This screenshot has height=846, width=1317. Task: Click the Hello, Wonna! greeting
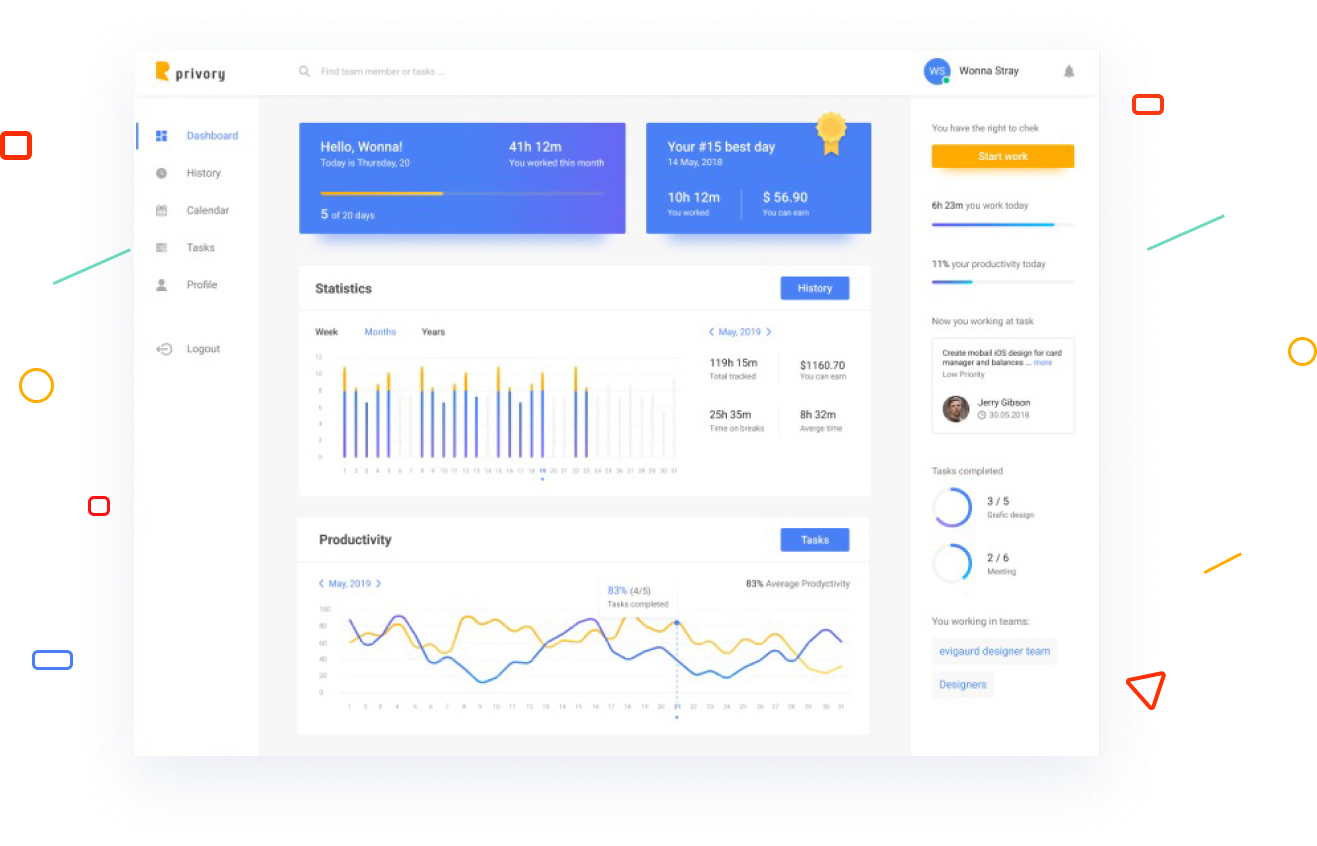[361, 147]
